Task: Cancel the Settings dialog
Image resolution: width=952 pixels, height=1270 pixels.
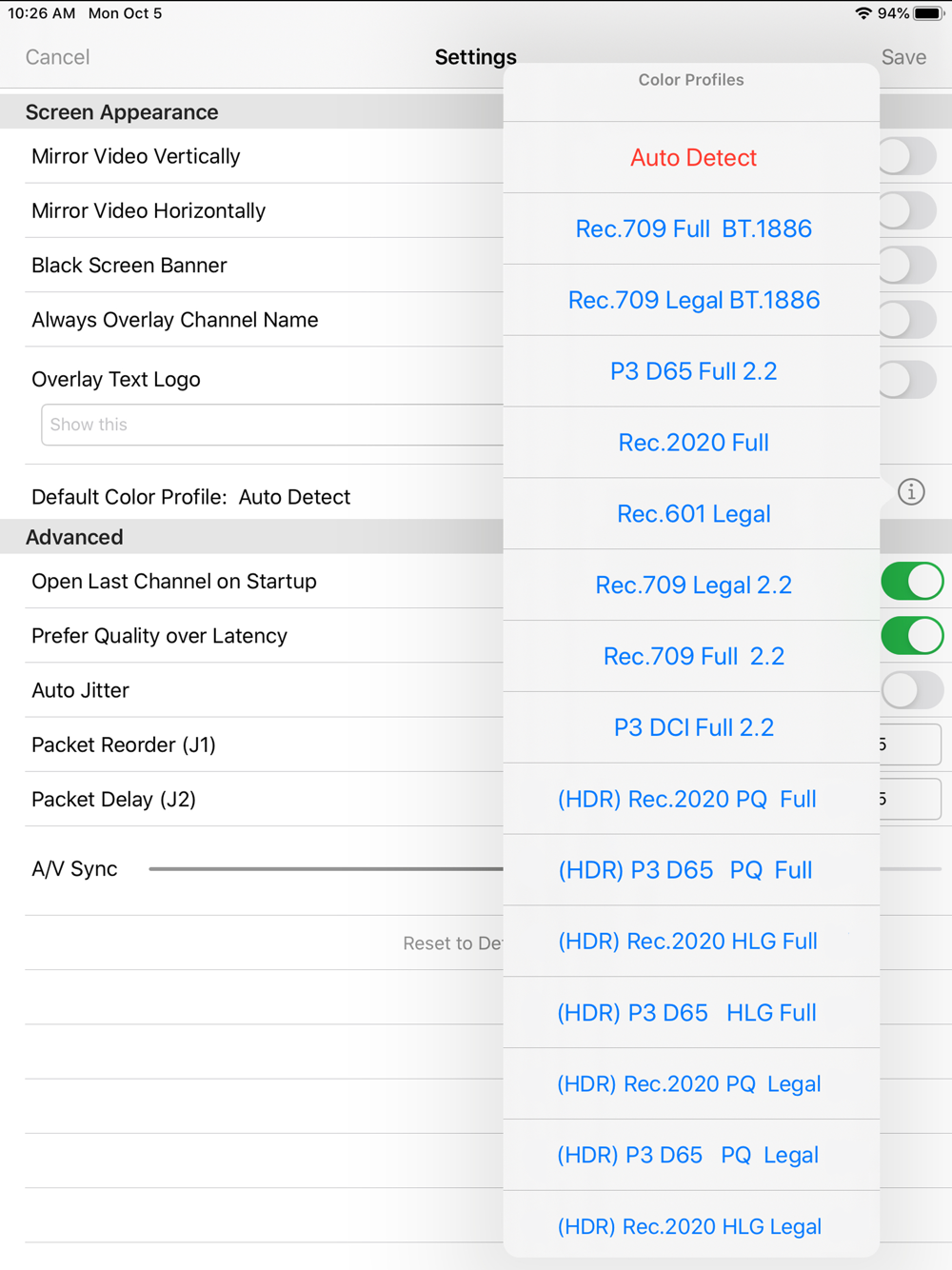Action: [x=57, y=57]
